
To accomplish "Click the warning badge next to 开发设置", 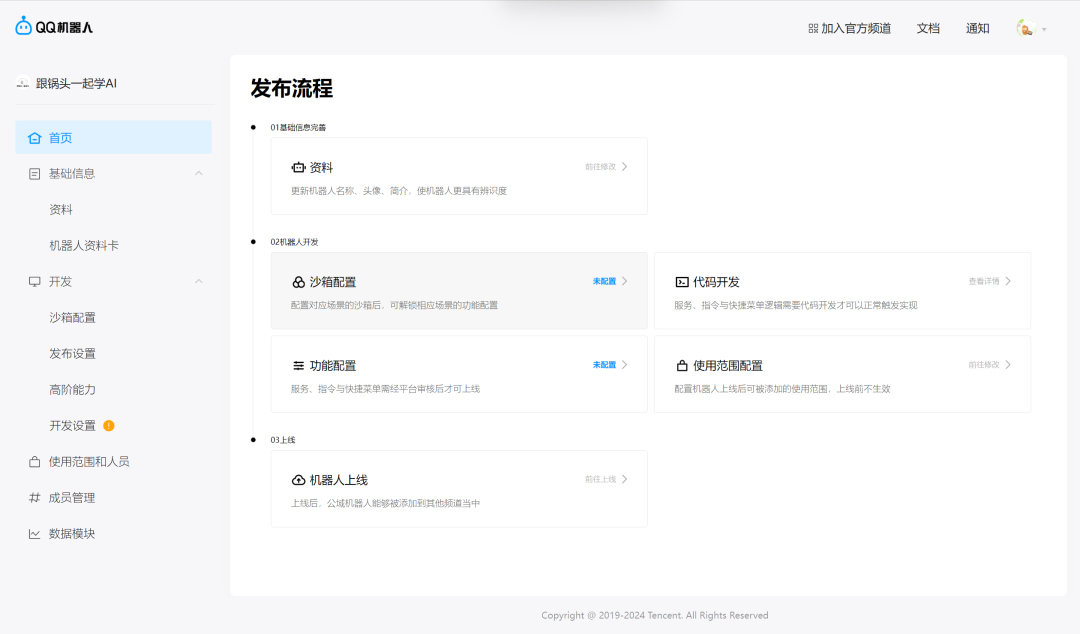I will 107,425.
